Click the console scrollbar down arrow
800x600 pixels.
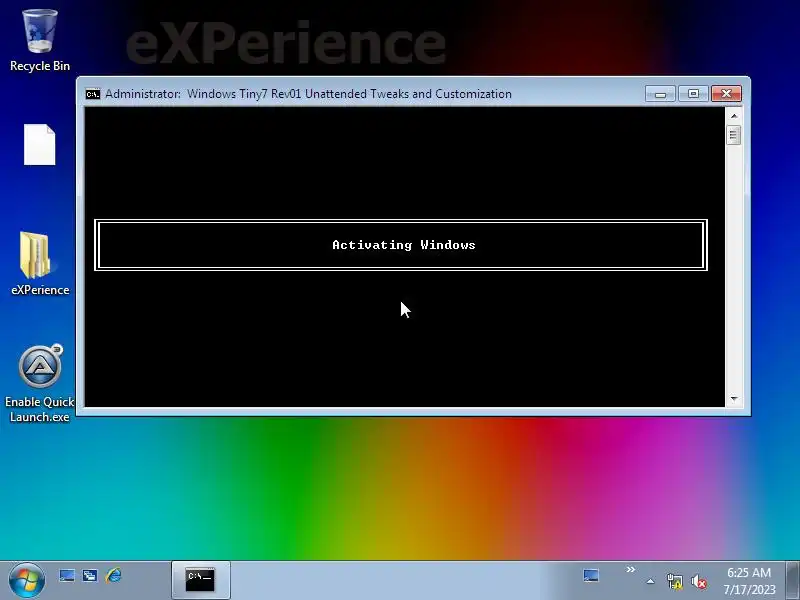[x=734, y=398]
